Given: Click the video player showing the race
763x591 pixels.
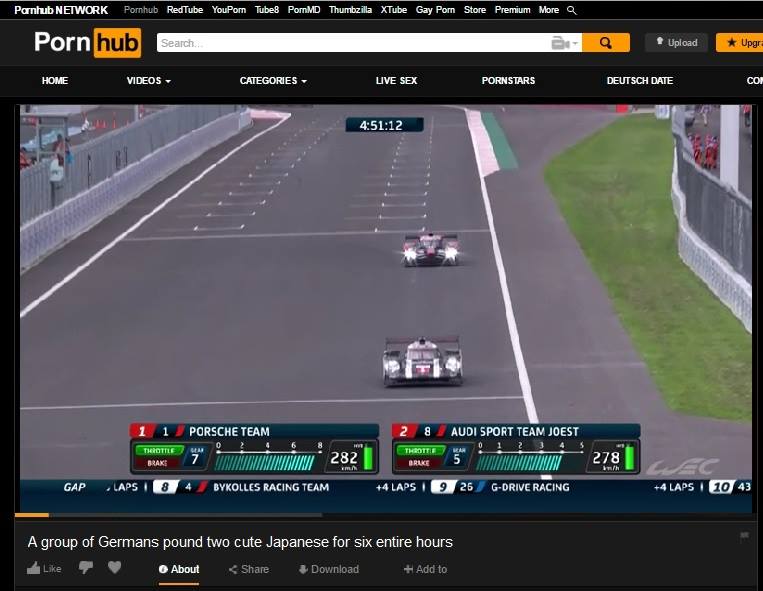Looking at the screenshot, I should pyautogui.click(x=386, y=308).
